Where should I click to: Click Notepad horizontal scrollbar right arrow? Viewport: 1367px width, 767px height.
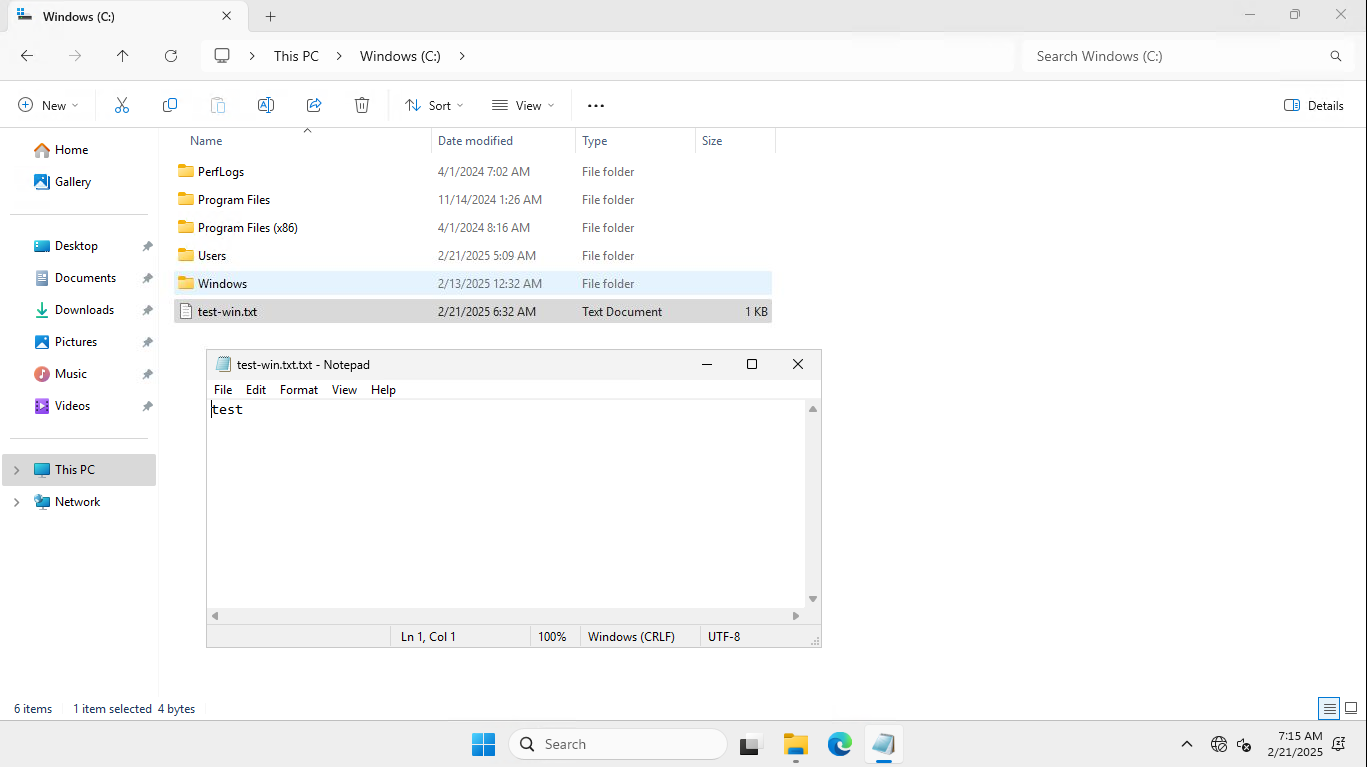pyautogui.click(x=796, y=616)
